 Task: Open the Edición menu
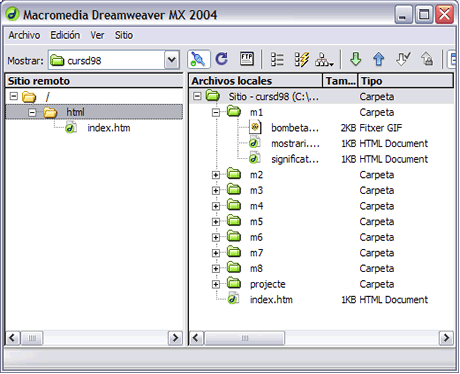[x=65, y=35]
